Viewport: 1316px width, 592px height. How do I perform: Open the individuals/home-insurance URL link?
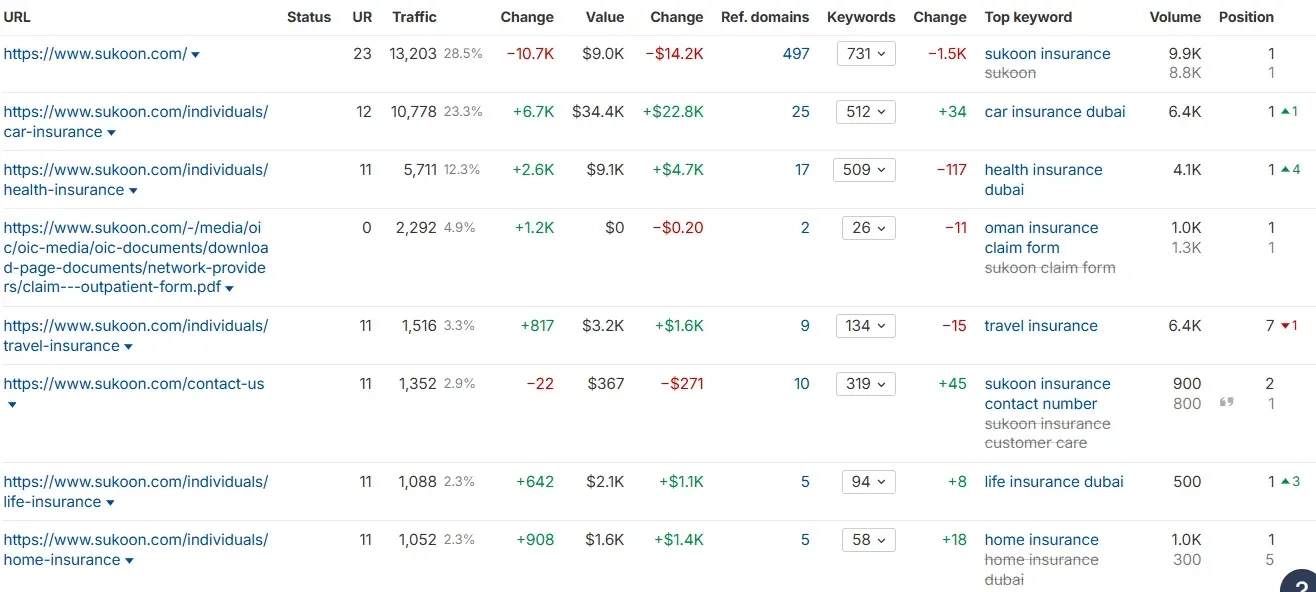point(135,550)
